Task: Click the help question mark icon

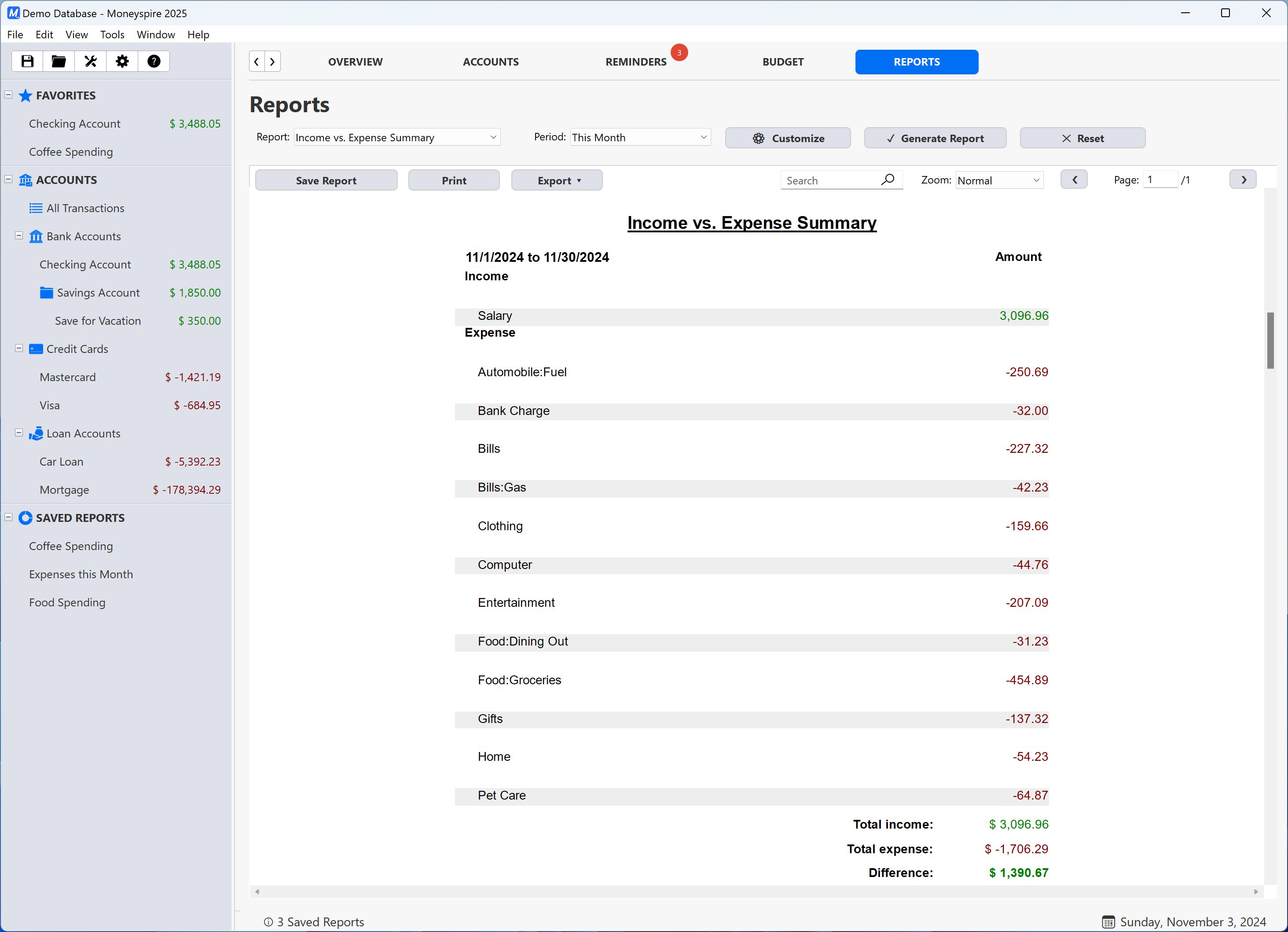Action: tap(154, 61)
